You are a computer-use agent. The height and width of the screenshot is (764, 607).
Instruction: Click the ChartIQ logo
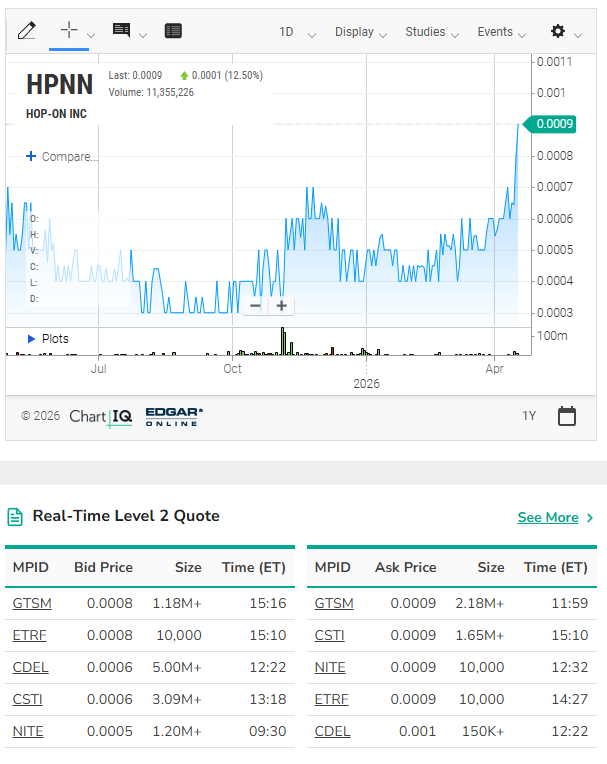click(101, 417)
